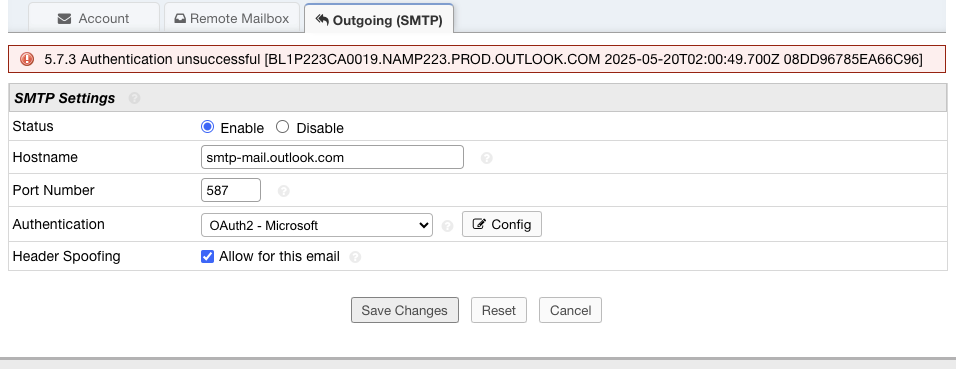Click into the Hostname input field
Viewport: 956px width, 369px height.
(332, 157)
